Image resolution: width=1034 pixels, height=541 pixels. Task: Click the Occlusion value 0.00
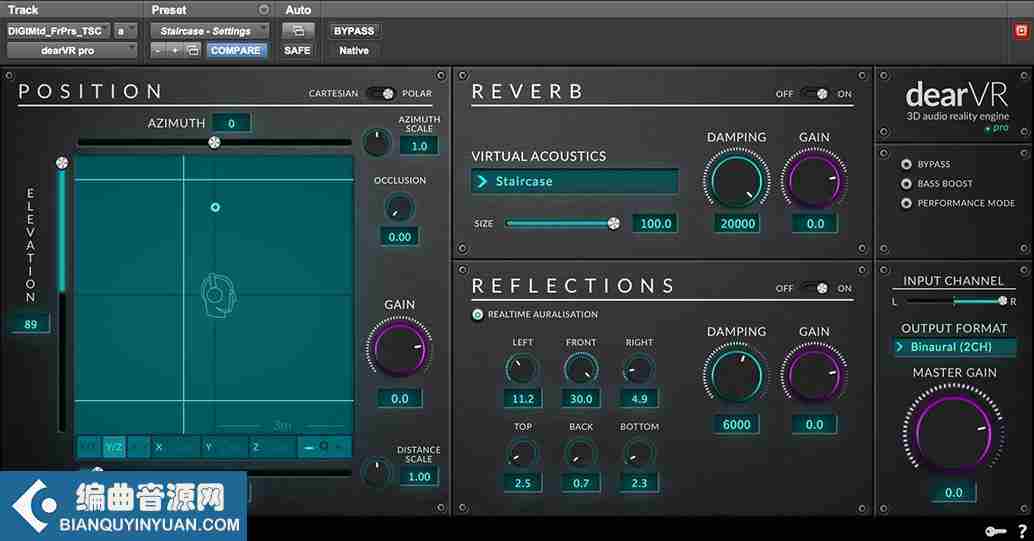[x=399, y=237]
